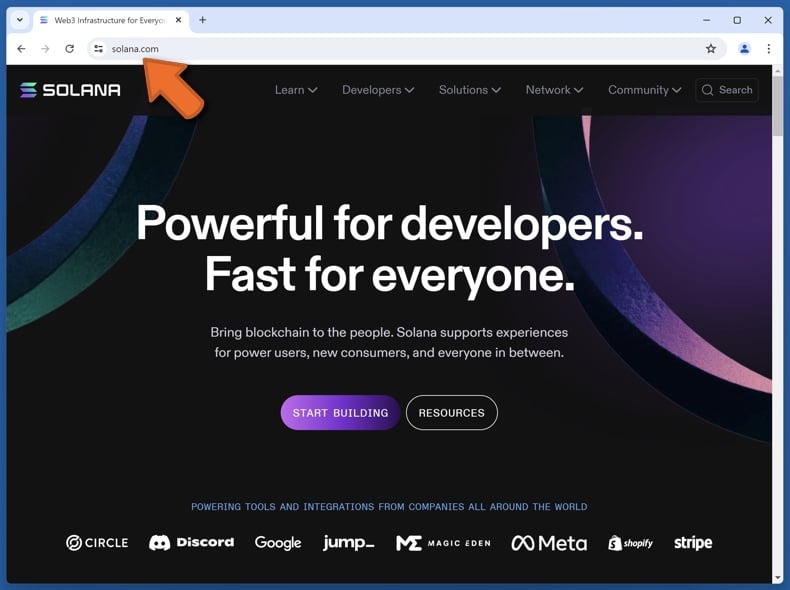The width and height of the screenshot is (790, 590).
Task: Open the Chrome profile avatar
Action: tap(744, 49)
